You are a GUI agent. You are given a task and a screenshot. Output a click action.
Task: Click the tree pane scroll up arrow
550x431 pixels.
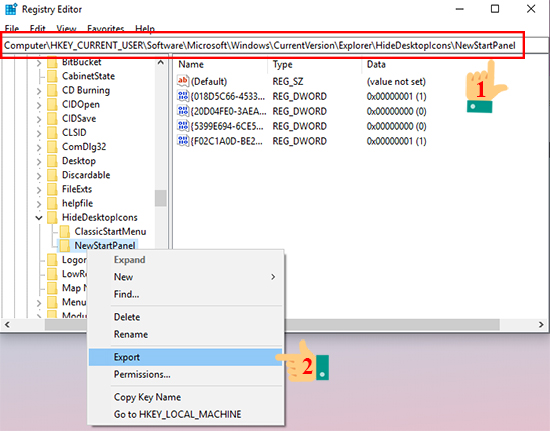[x=161, y=63]
